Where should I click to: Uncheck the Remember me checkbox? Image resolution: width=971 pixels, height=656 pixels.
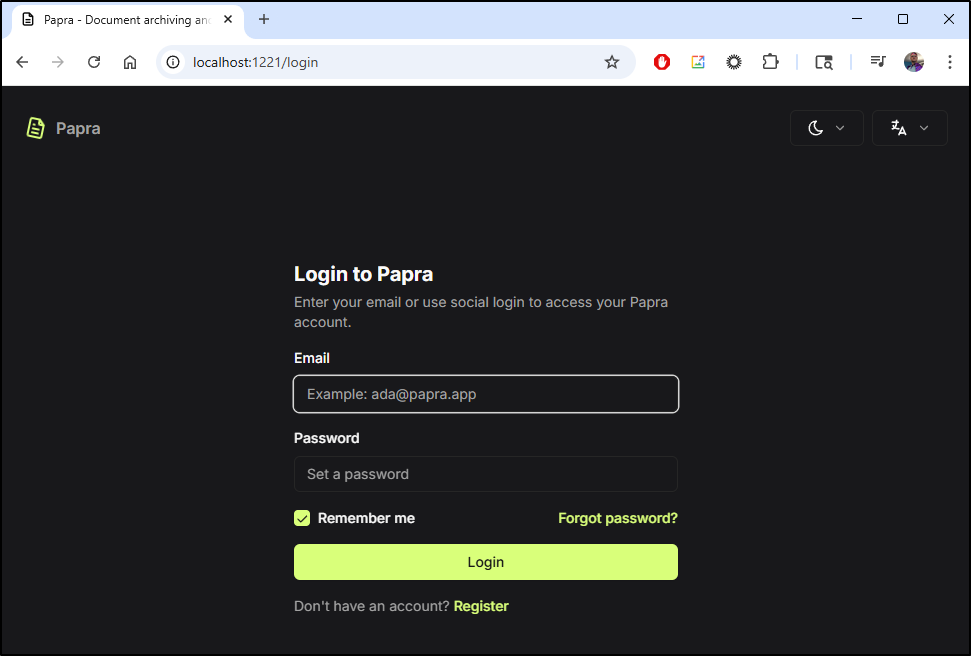pyautogui.click(x=302, y=518)
